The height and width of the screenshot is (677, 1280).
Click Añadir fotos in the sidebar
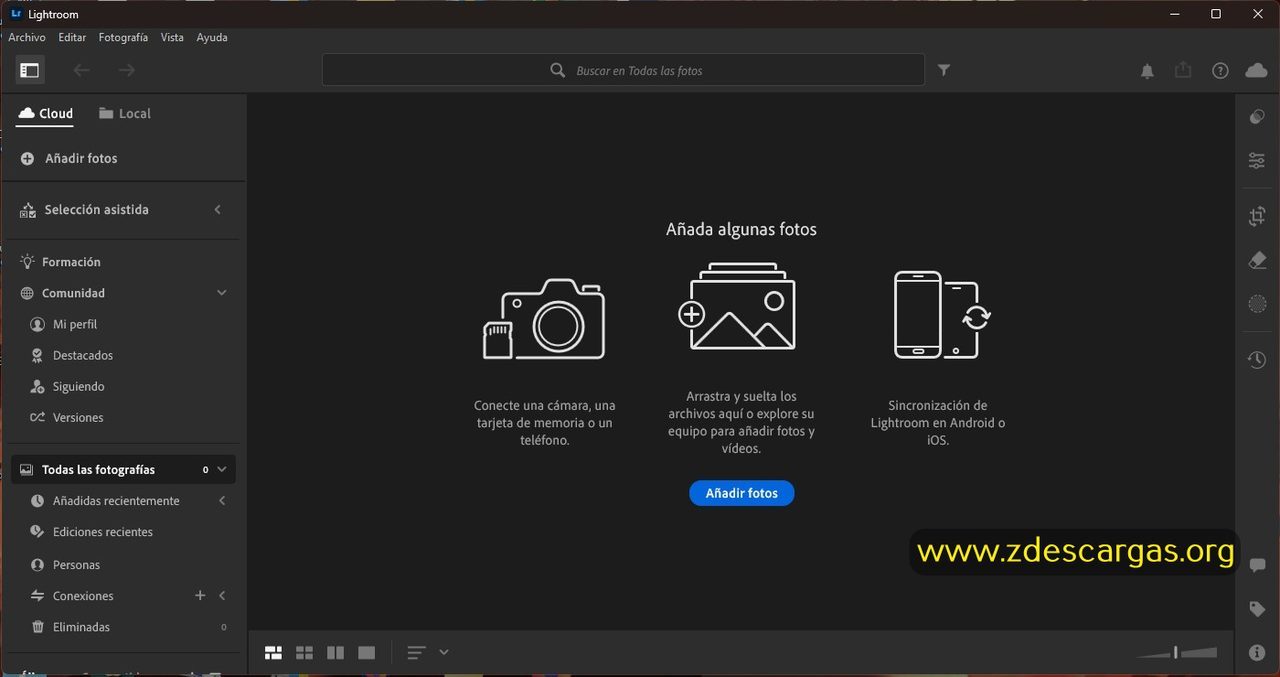(69, 159)
